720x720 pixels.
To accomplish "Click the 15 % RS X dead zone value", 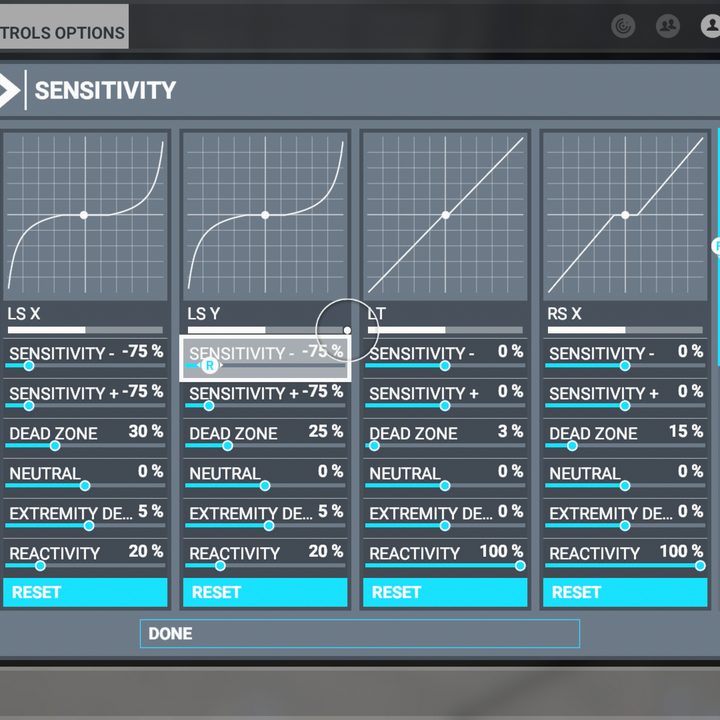I will (686, 431).
